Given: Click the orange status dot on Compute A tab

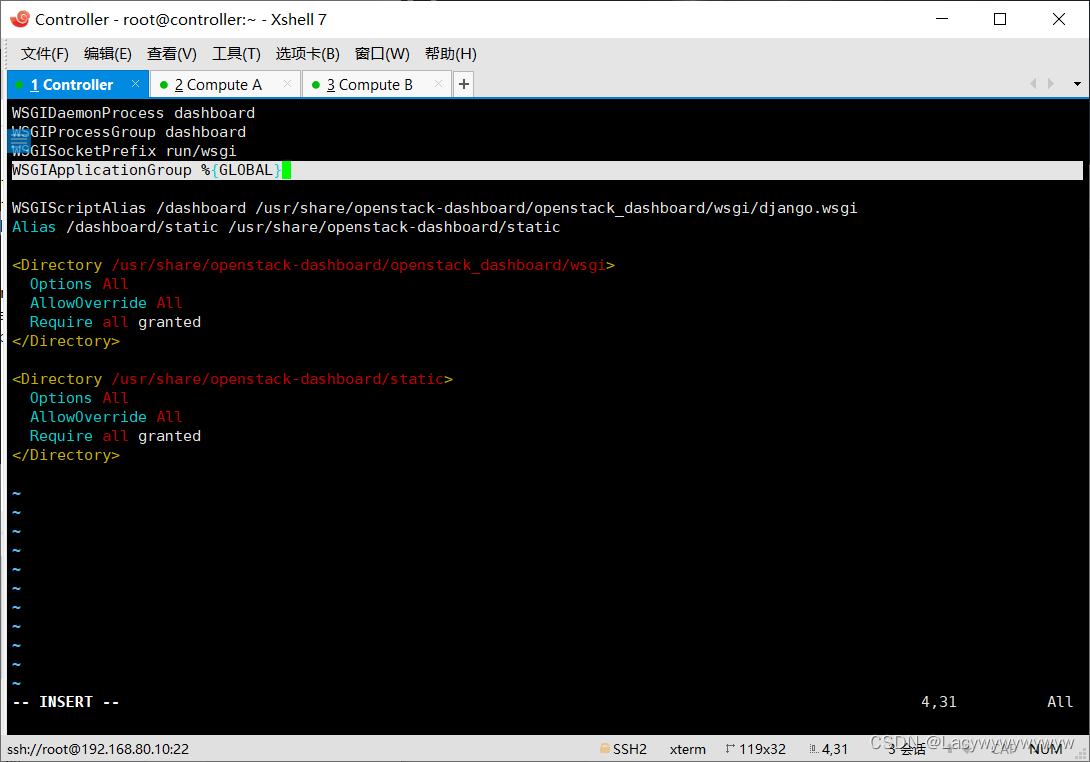Looking at the screenshot, I should (x=165, y=84).
